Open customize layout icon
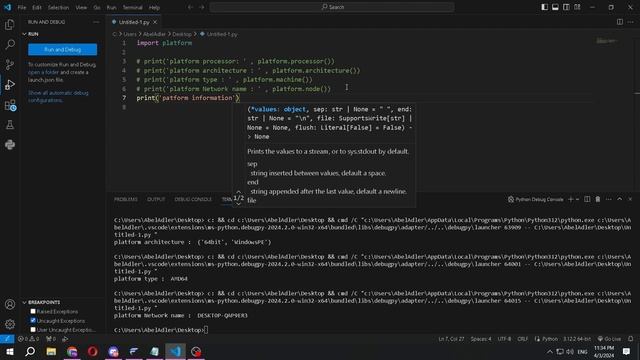 [577, 7]
